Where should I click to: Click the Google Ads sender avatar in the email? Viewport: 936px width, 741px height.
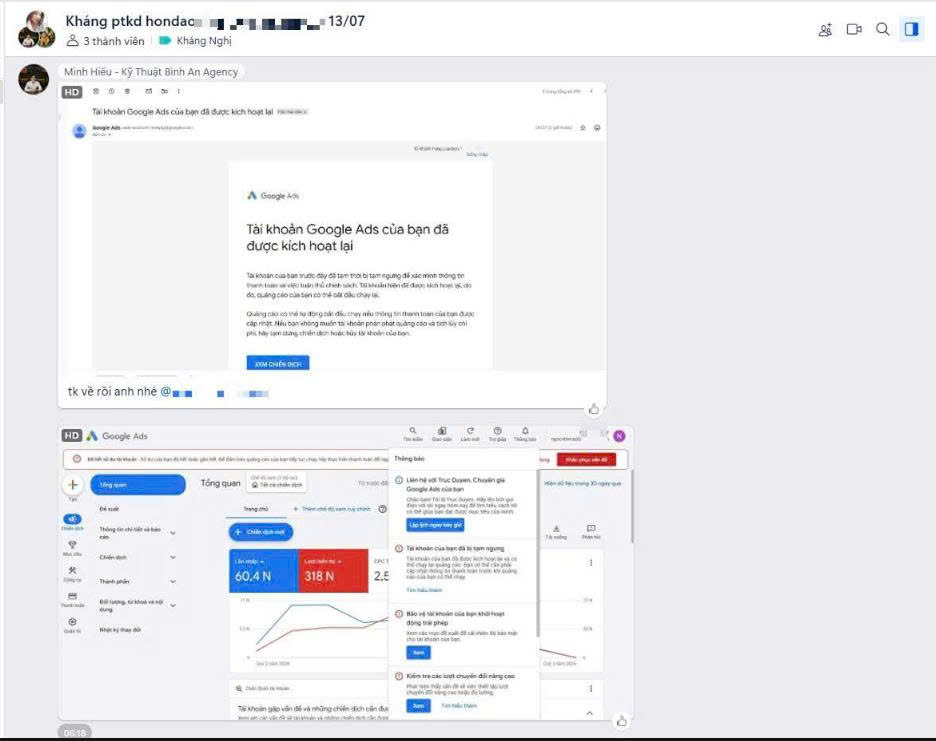[79, 131]
